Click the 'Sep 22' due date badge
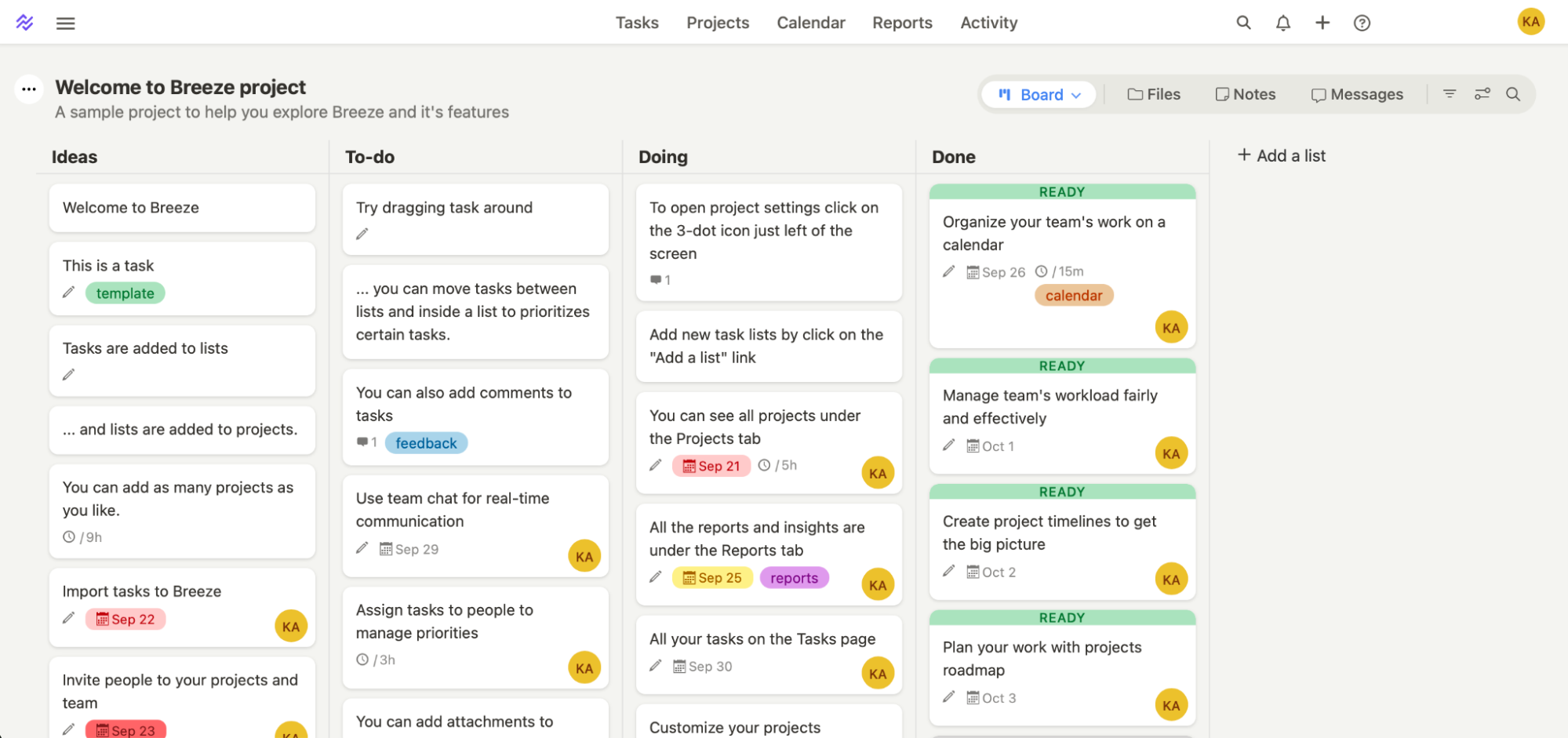The image size is (1568, 738). [126, 620]
